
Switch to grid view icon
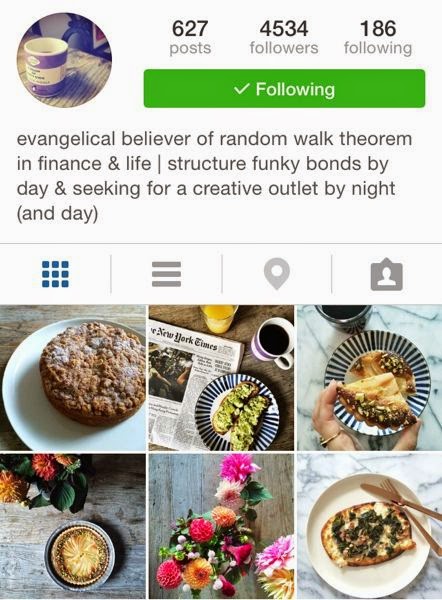click(55, 274)
